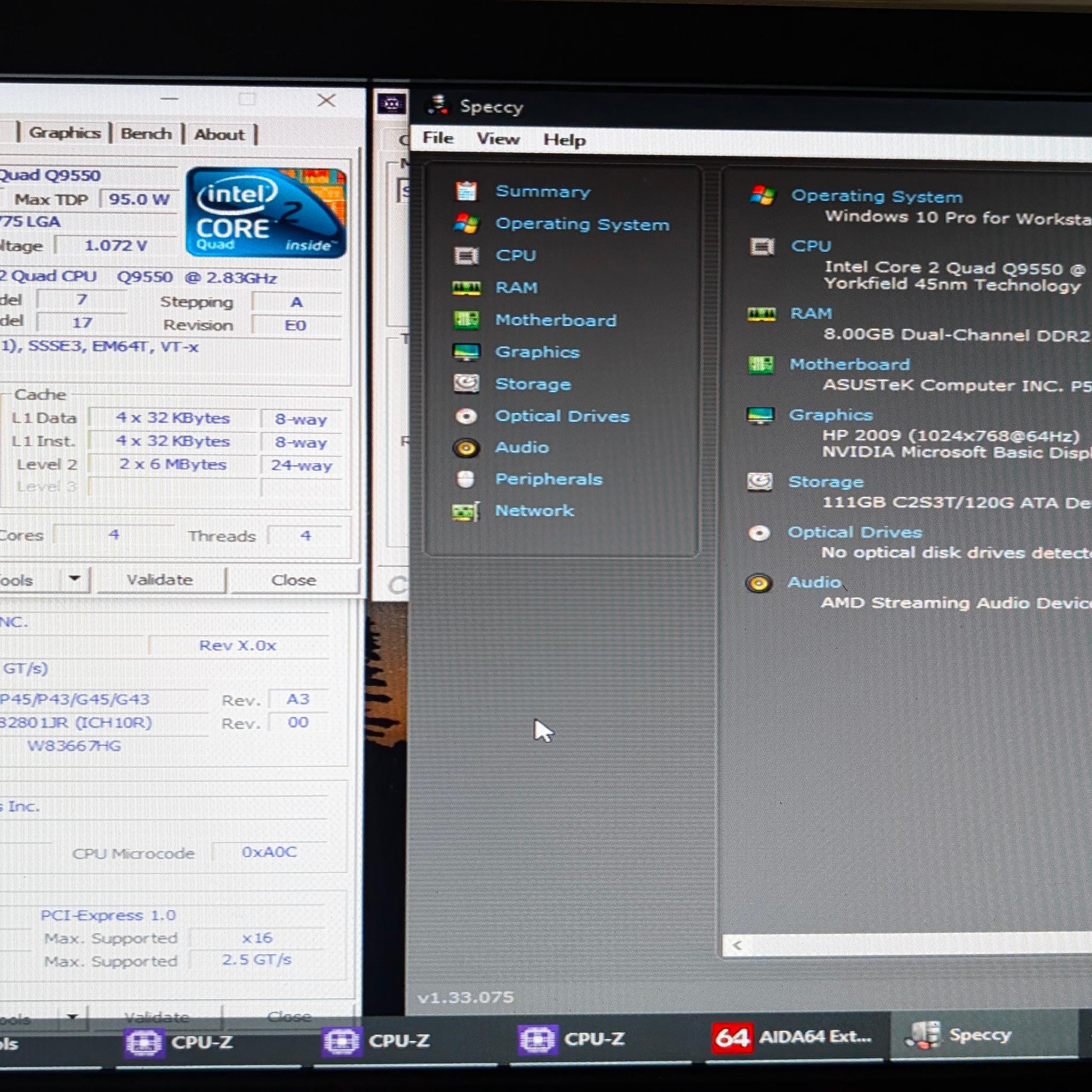Select Operating System icon in Speccy sidebar
The width and height of the screenshot is (1092, 1092).
465,223
